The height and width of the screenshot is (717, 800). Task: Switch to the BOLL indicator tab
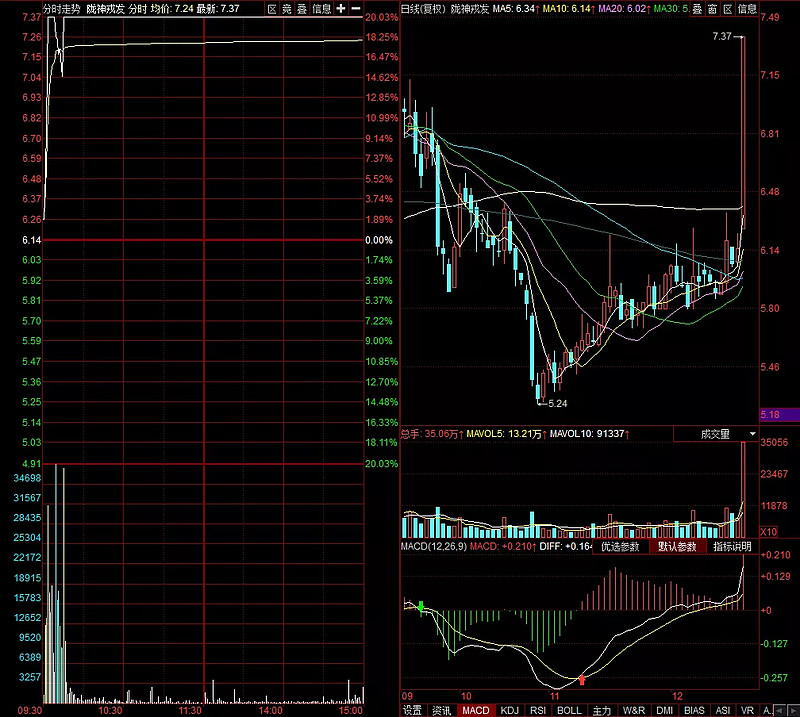click(x=569, y=710)
